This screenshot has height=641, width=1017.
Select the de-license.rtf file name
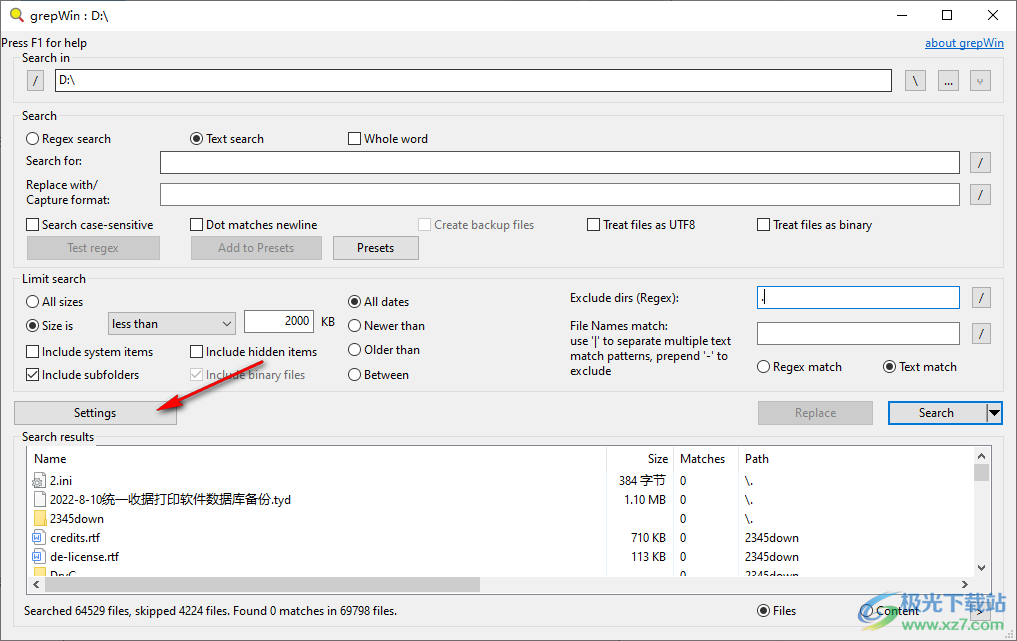point(85,557)
